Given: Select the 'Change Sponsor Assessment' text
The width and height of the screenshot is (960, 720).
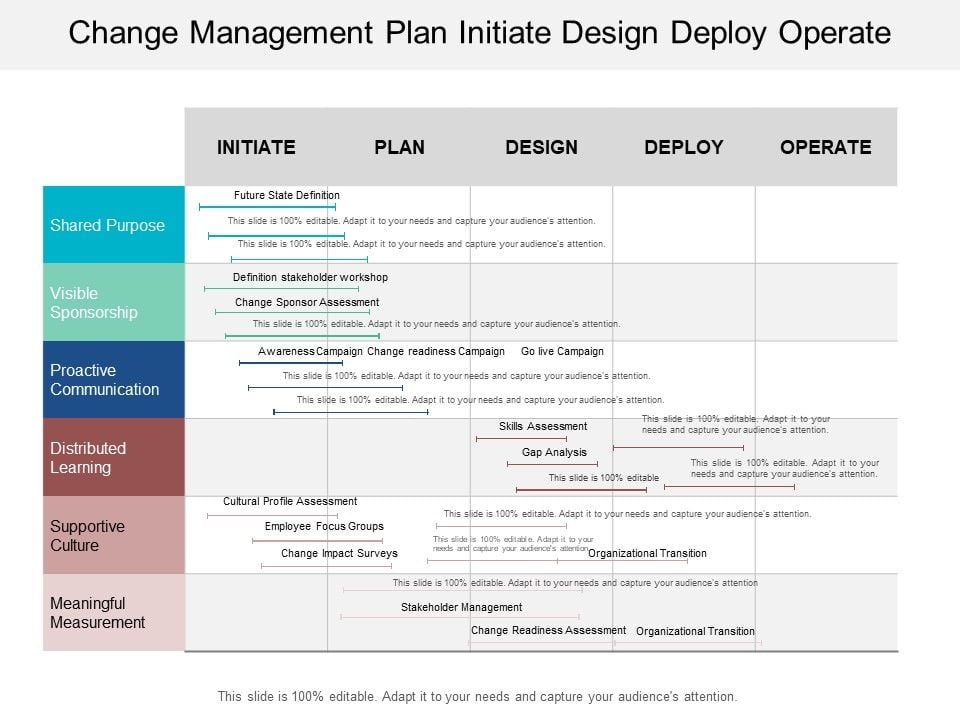Looking at the screenshot, I should pos(307,302).
